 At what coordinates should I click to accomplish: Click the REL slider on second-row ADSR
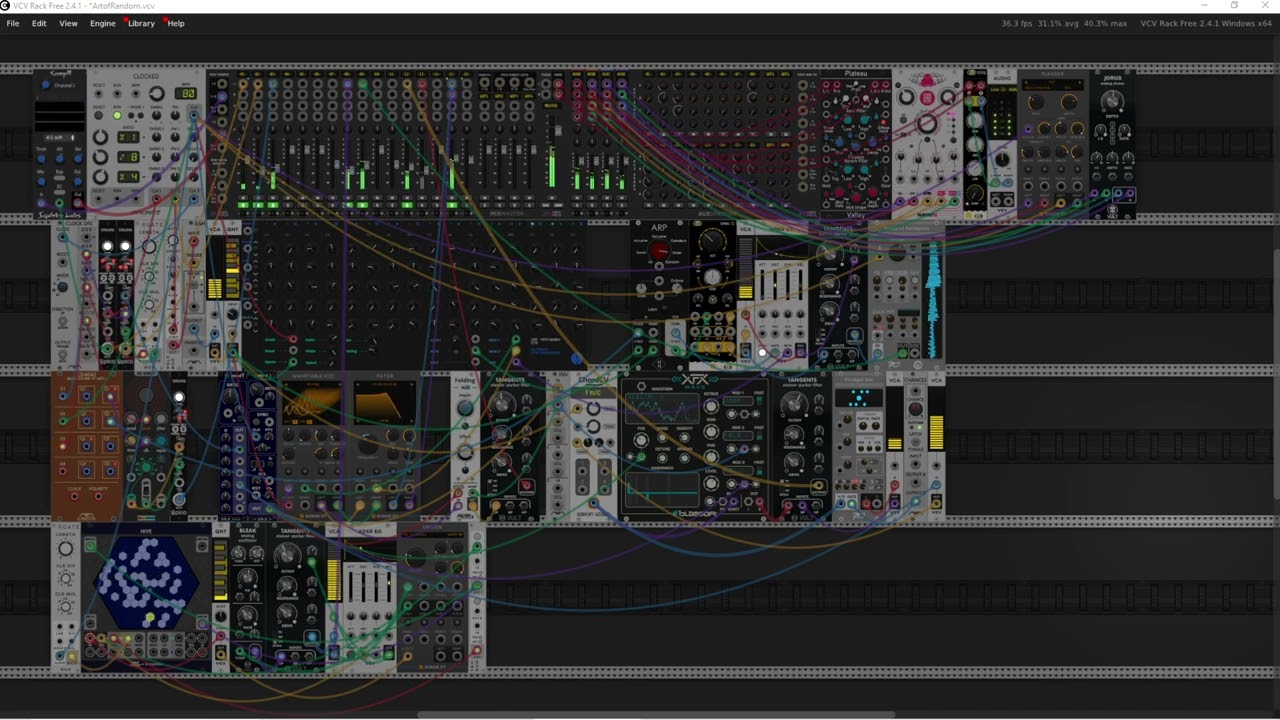[x=800, y=284]
